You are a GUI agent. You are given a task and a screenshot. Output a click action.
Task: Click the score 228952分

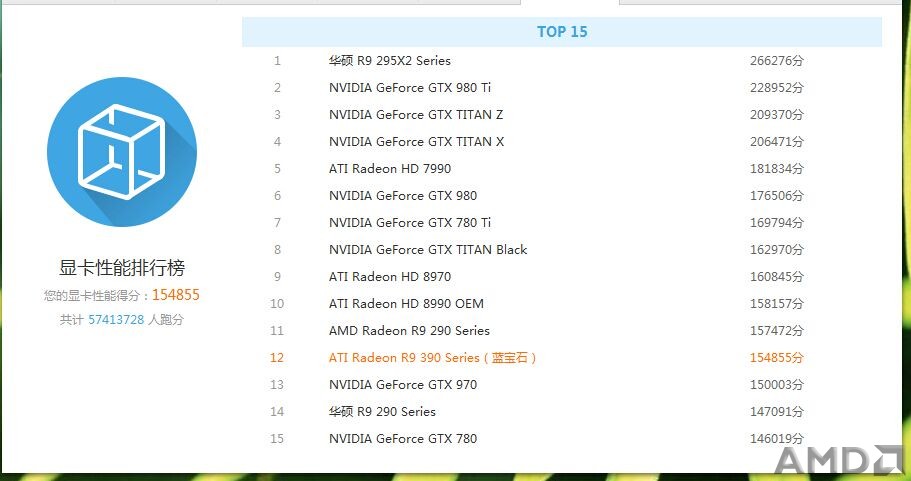pos(777,88)
